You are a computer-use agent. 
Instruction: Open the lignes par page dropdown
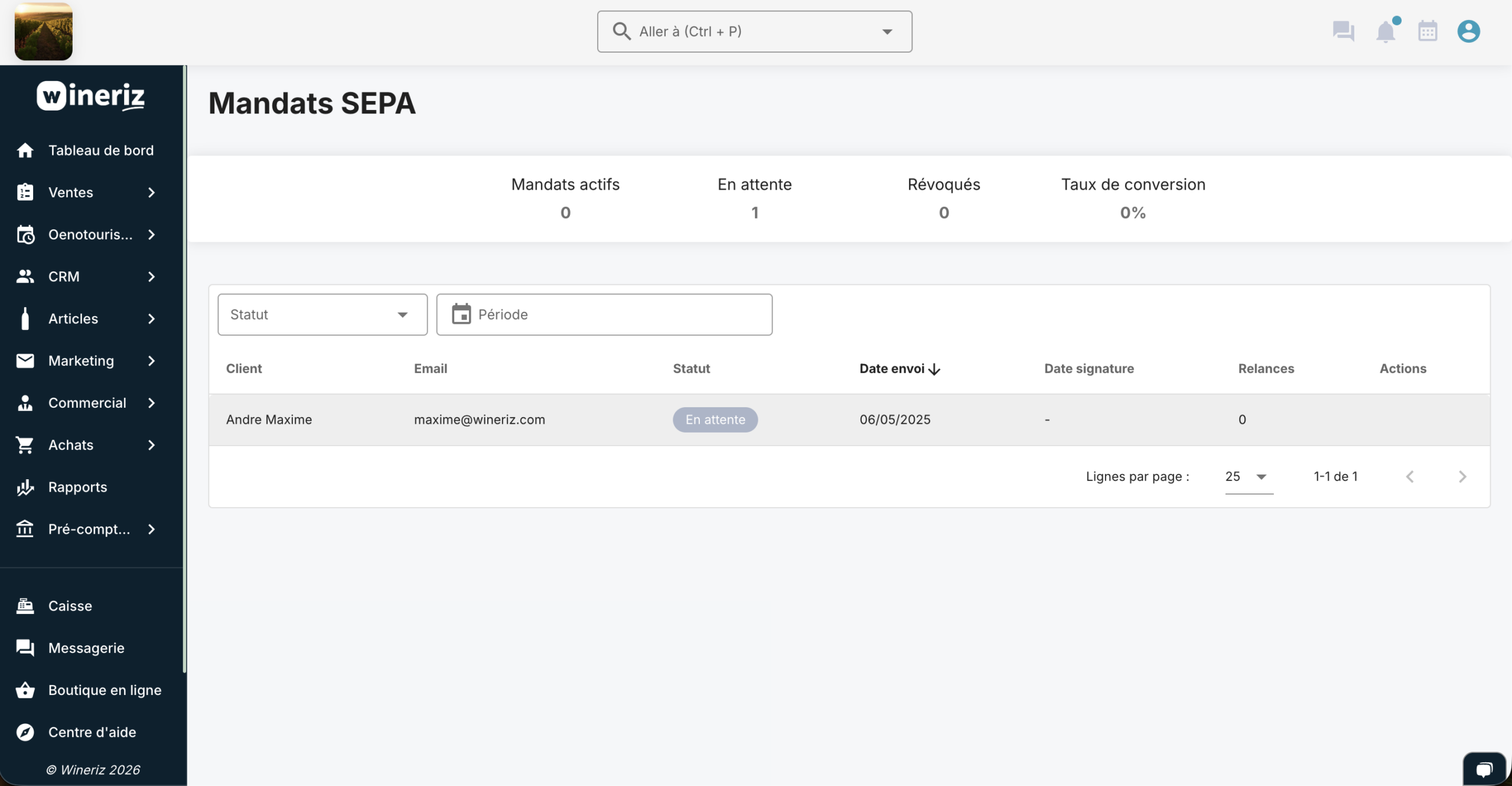click(x=1245, y=476)
